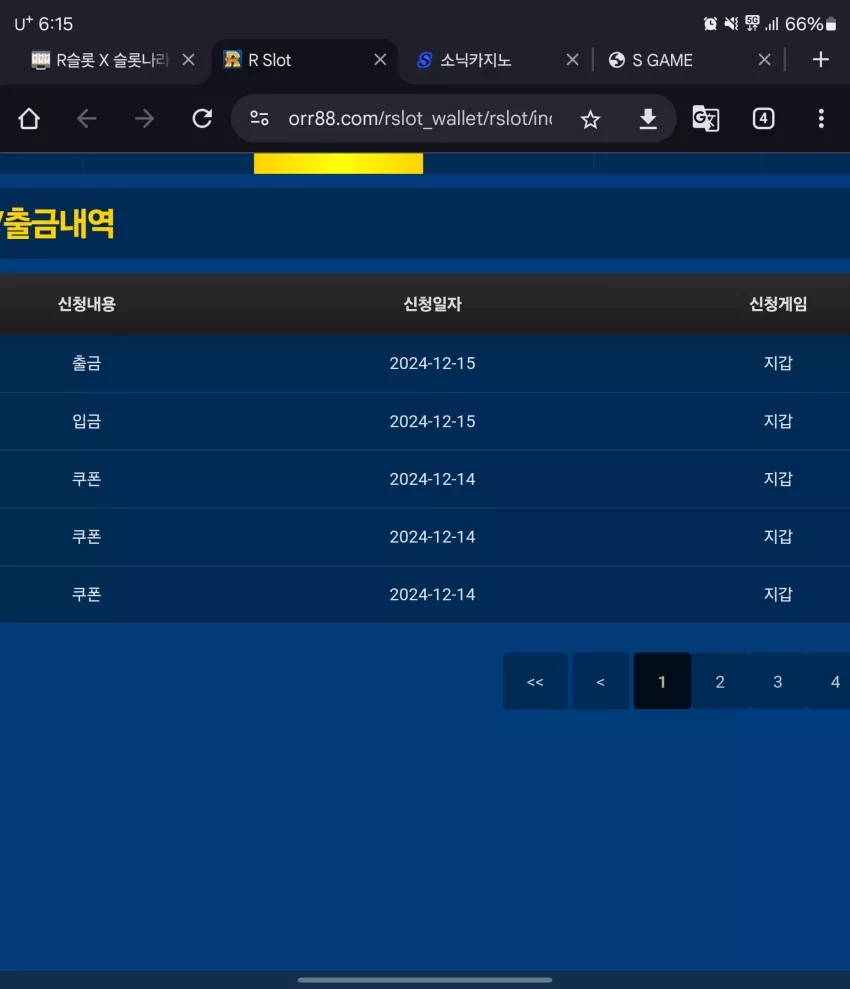The height and width of the screenshot is (989, 850).
Task: Go back with the left arrow
Action: coord(86,119)
